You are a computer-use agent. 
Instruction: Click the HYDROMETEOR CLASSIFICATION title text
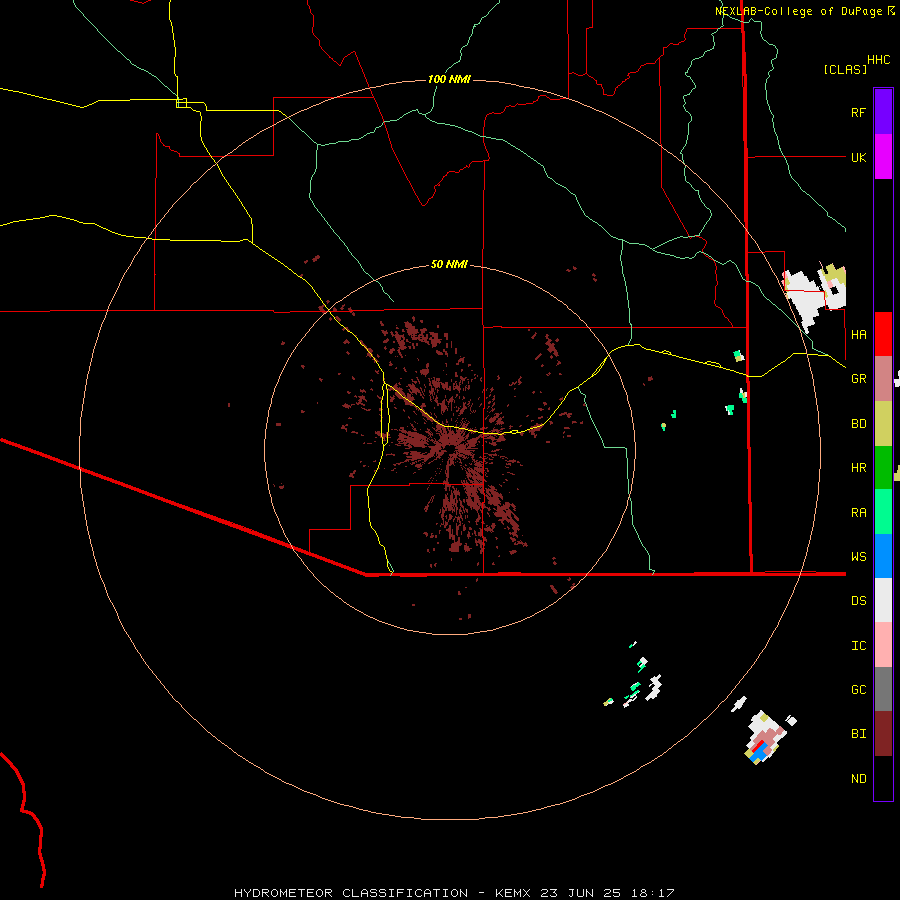[x=351, y=893]
